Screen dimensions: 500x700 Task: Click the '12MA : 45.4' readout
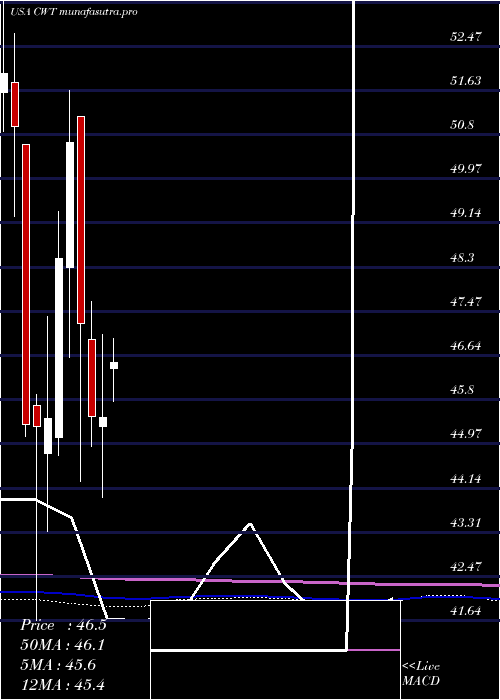62,684
